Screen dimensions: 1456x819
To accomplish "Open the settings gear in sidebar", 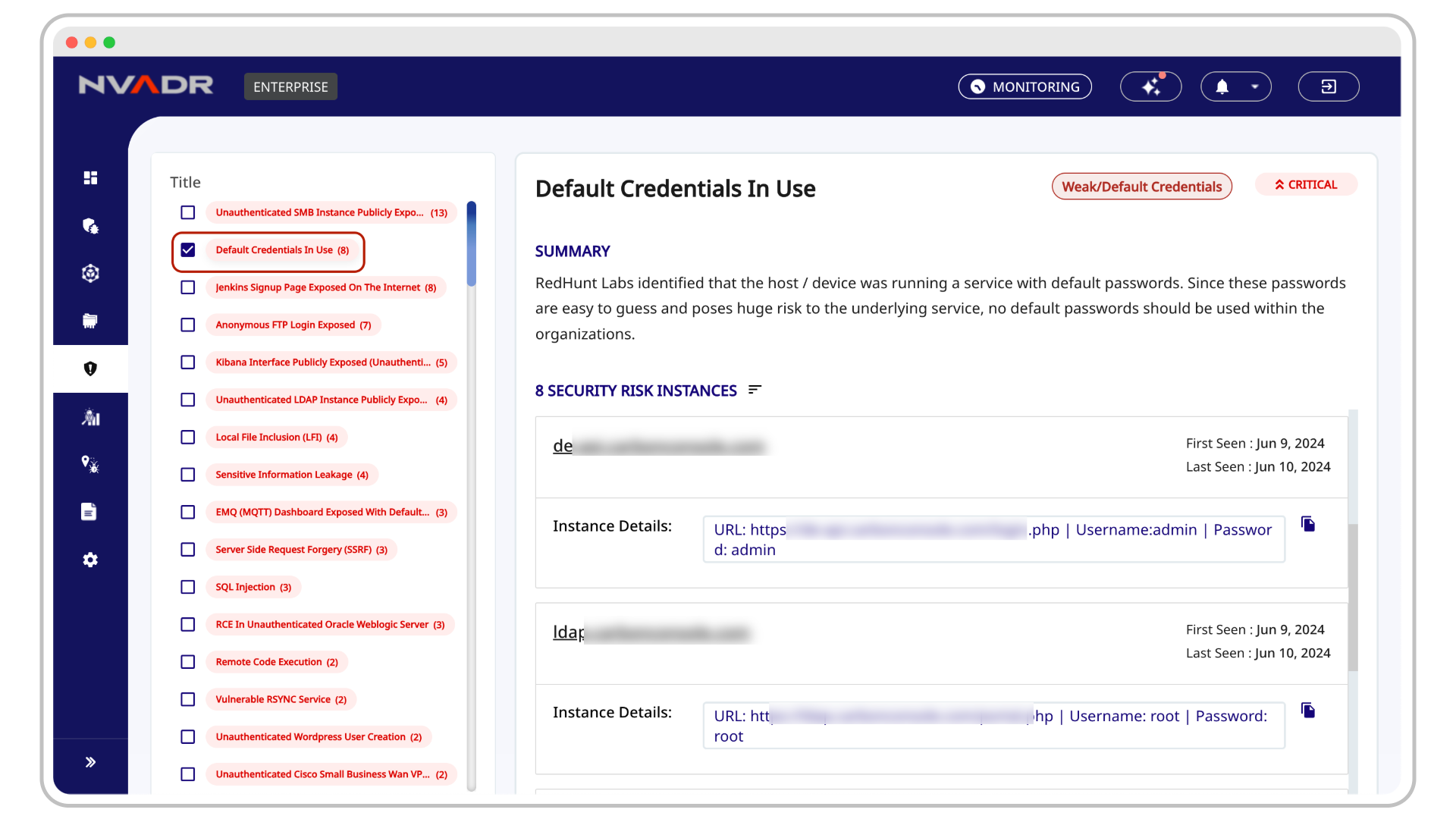I will click(90, 560).
